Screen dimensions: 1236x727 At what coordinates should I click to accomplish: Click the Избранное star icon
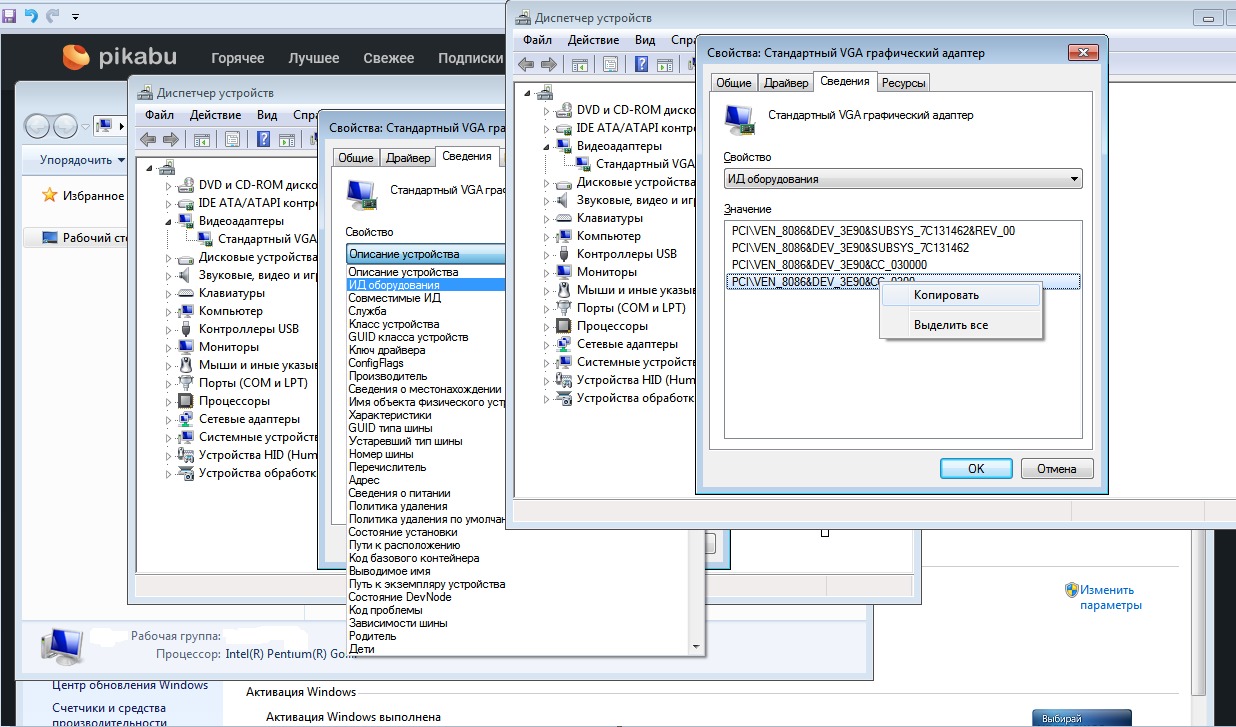[x=49, y=195]
